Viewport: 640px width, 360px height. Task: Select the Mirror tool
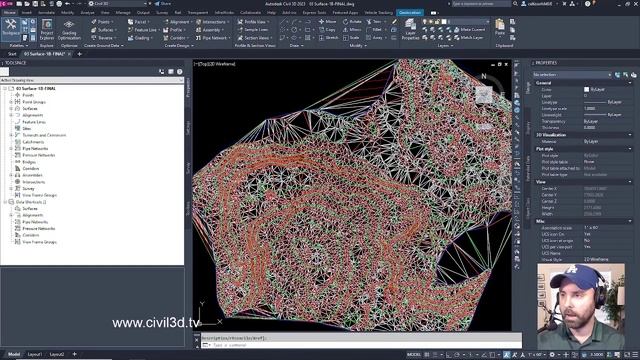pos(352,30)
